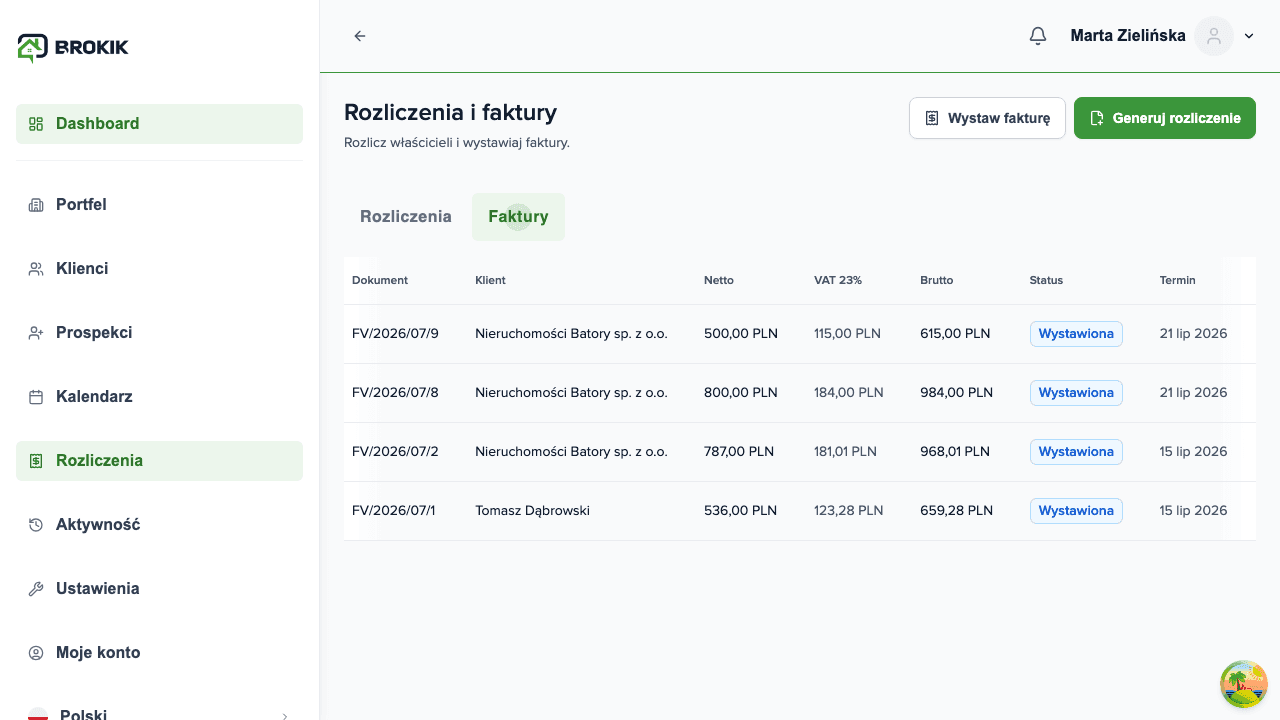
Task: Click the Rozliczenia i faktury heading
Action: [450, 112]
